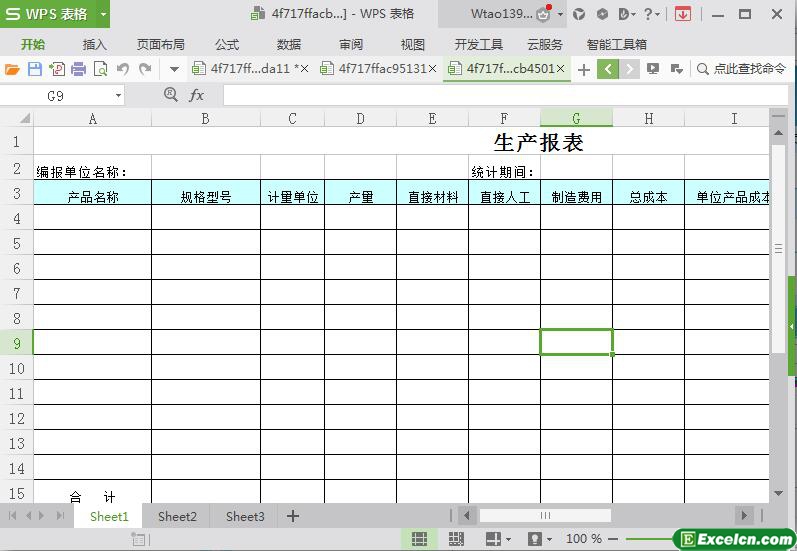Click the skin/shirt icon in title bar
797x551 pixels.
(579, 14)
